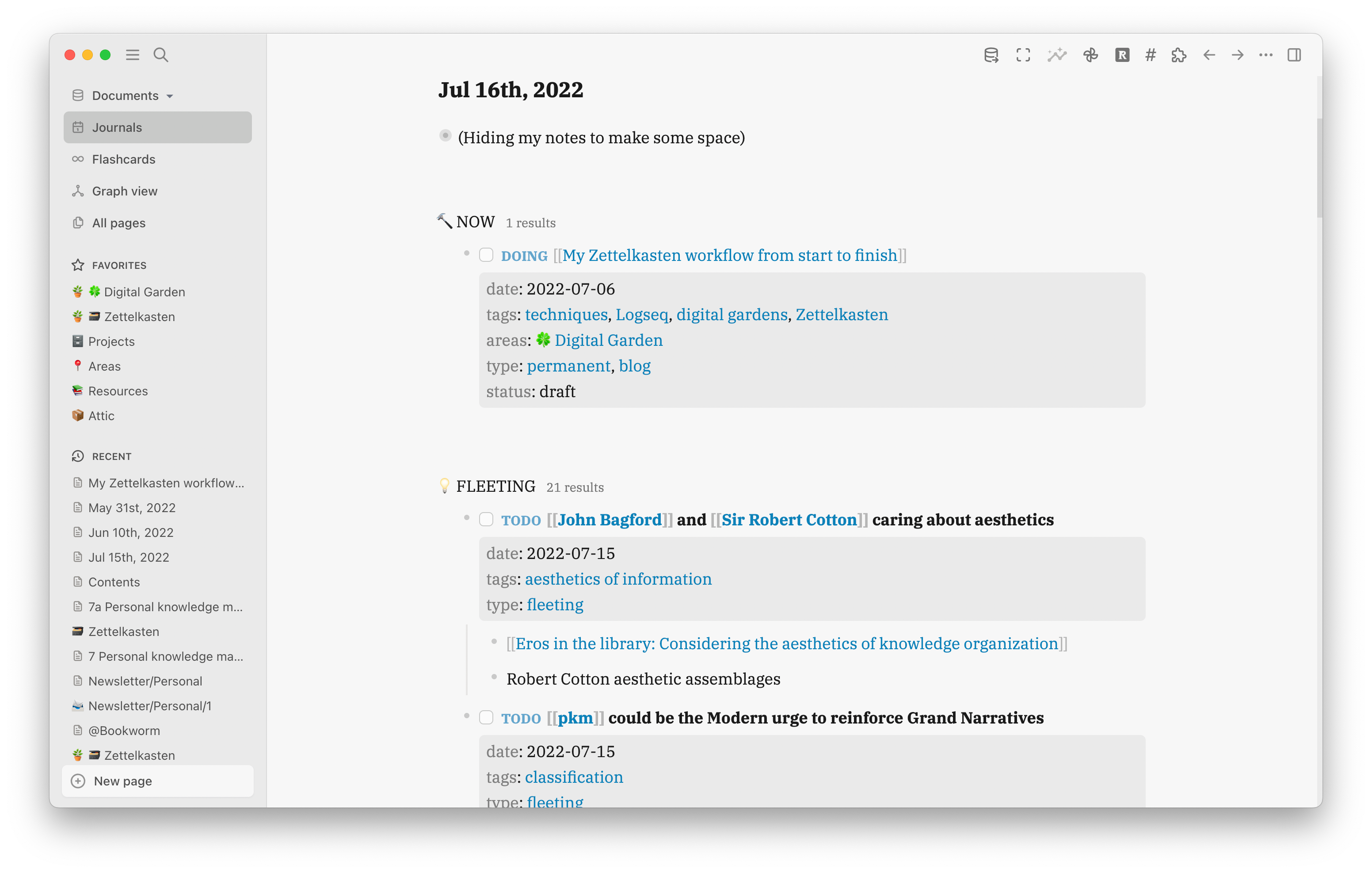Open the three-dots more menu
The width and height of the screenshot is (1372, 873).
[x=1265, y=55]
